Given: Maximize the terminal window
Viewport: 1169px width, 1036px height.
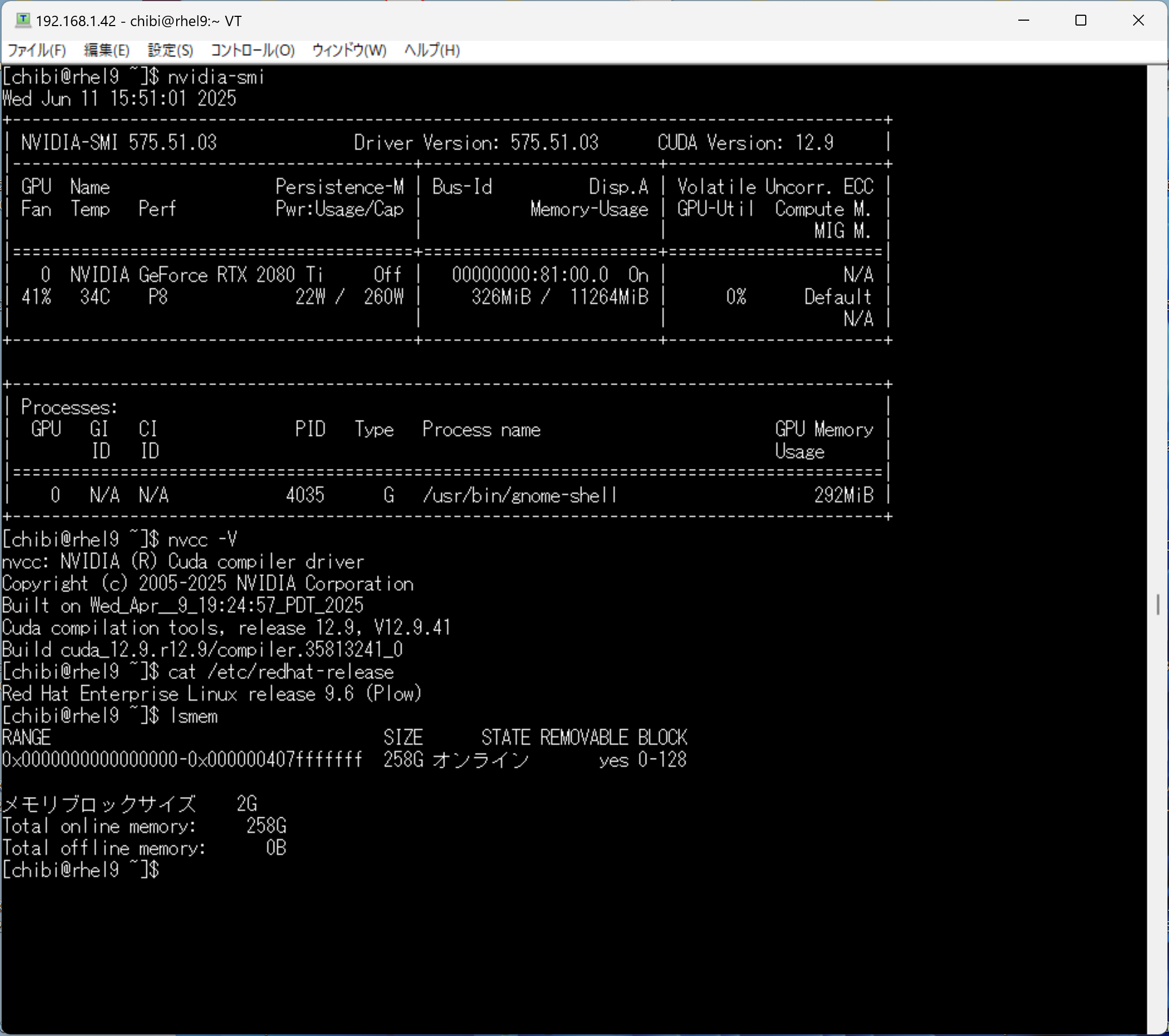Looking at the screenshot, I should click(1080, 21).
